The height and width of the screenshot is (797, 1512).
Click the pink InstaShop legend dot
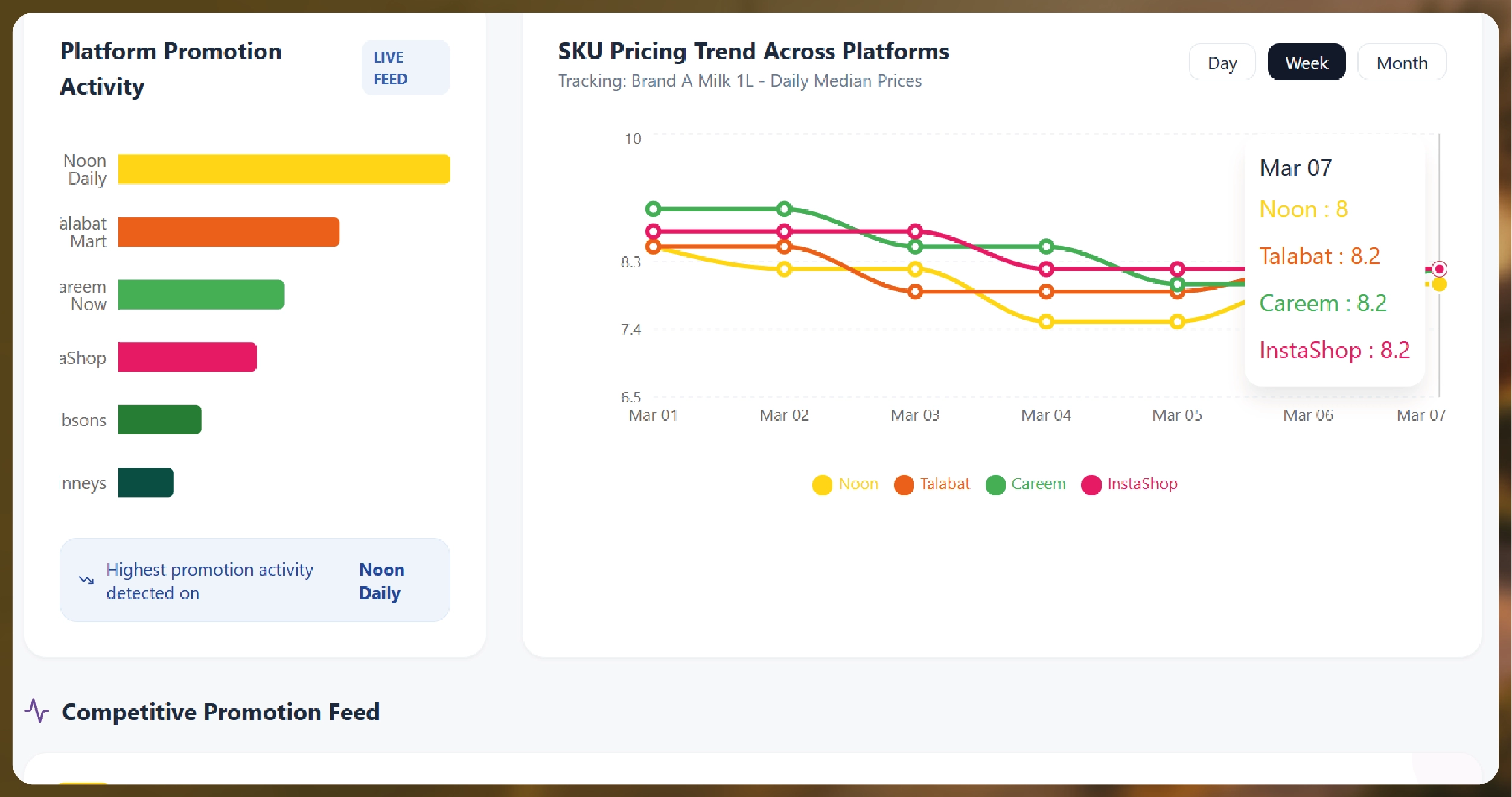click(x=1093, y=484)
